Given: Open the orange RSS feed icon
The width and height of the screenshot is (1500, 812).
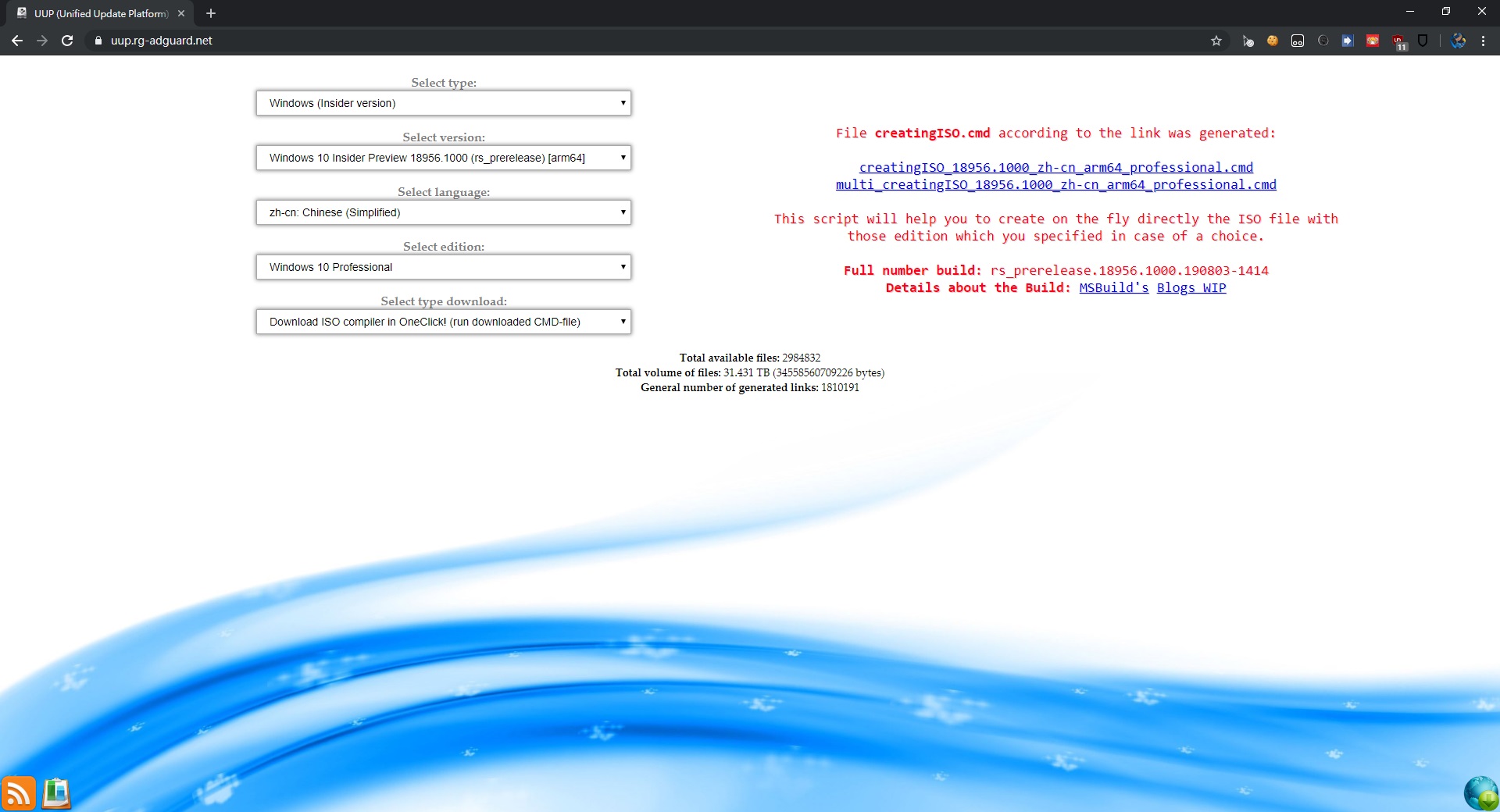Looking at the screenshot, I should coord(18,793).
